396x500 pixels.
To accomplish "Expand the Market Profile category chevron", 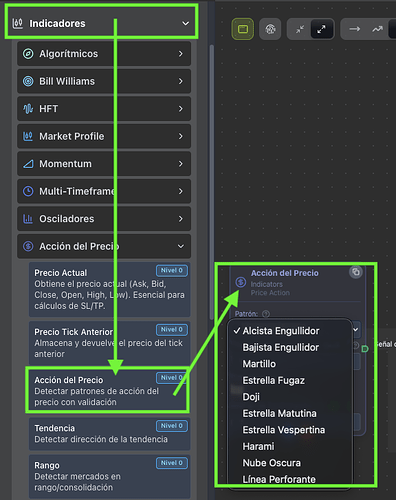I will click(181, 136).
